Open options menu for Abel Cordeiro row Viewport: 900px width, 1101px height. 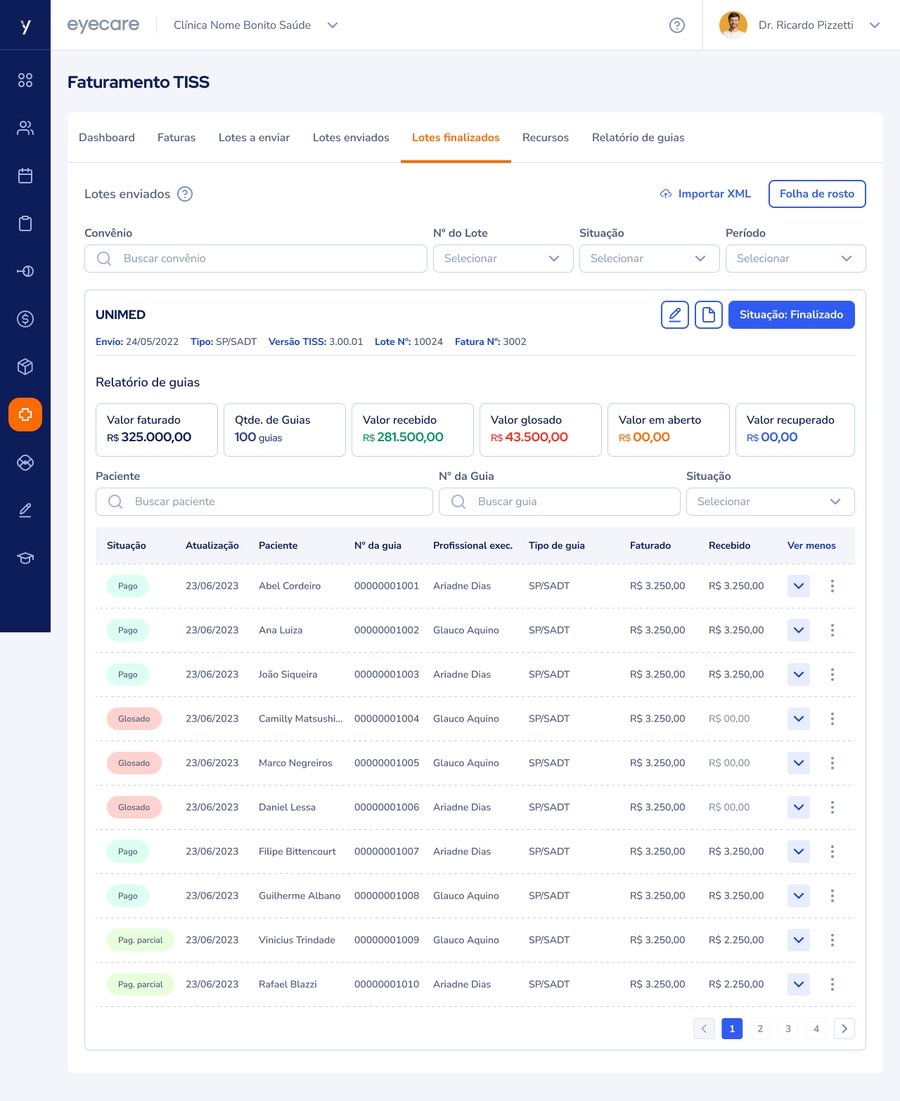pos(832,586)
